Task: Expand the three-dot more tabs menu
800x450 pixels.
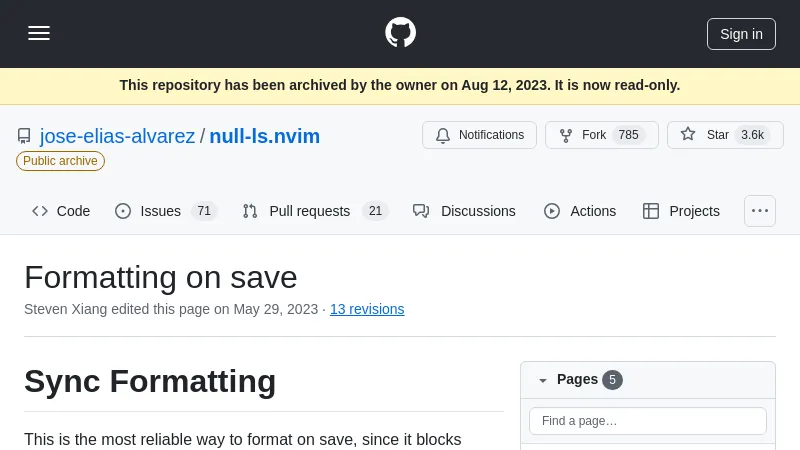Action: click(760, 211)
